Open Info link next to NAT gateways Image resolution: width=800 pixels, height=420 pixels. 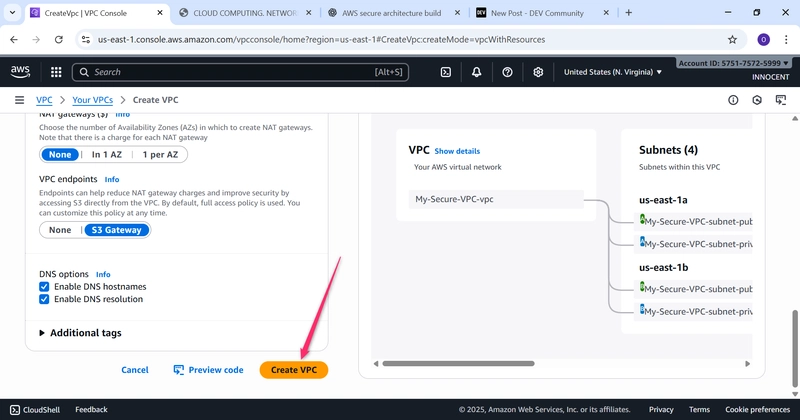(x=122, y=115)
